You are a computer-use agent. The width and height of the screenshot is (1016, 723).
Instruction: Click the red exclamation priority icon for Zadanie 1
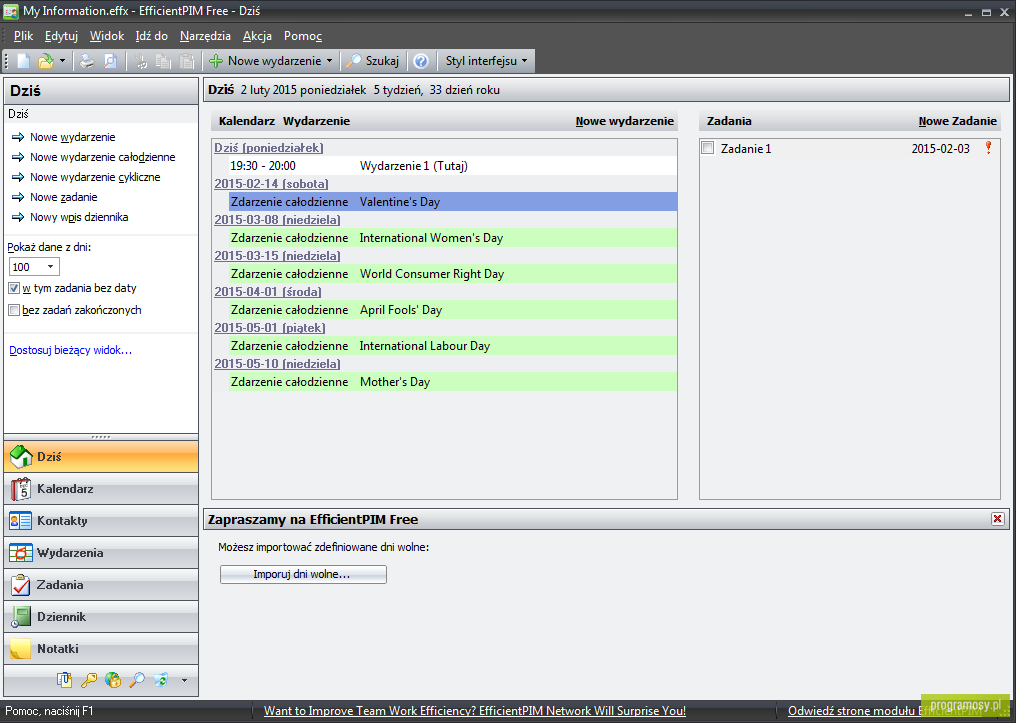(x=988, y=148)
